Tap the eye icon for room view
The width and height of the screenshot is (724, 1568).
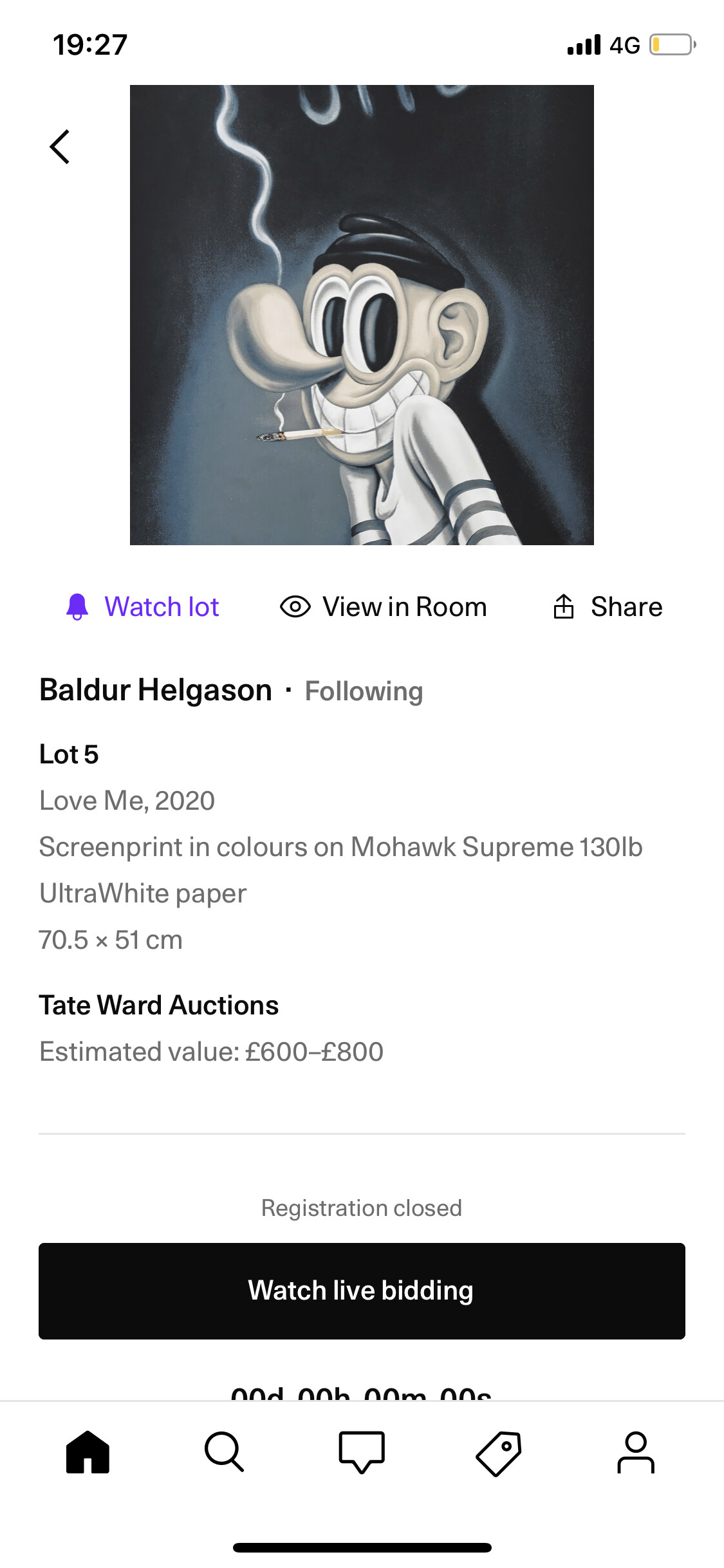point(295,606)
